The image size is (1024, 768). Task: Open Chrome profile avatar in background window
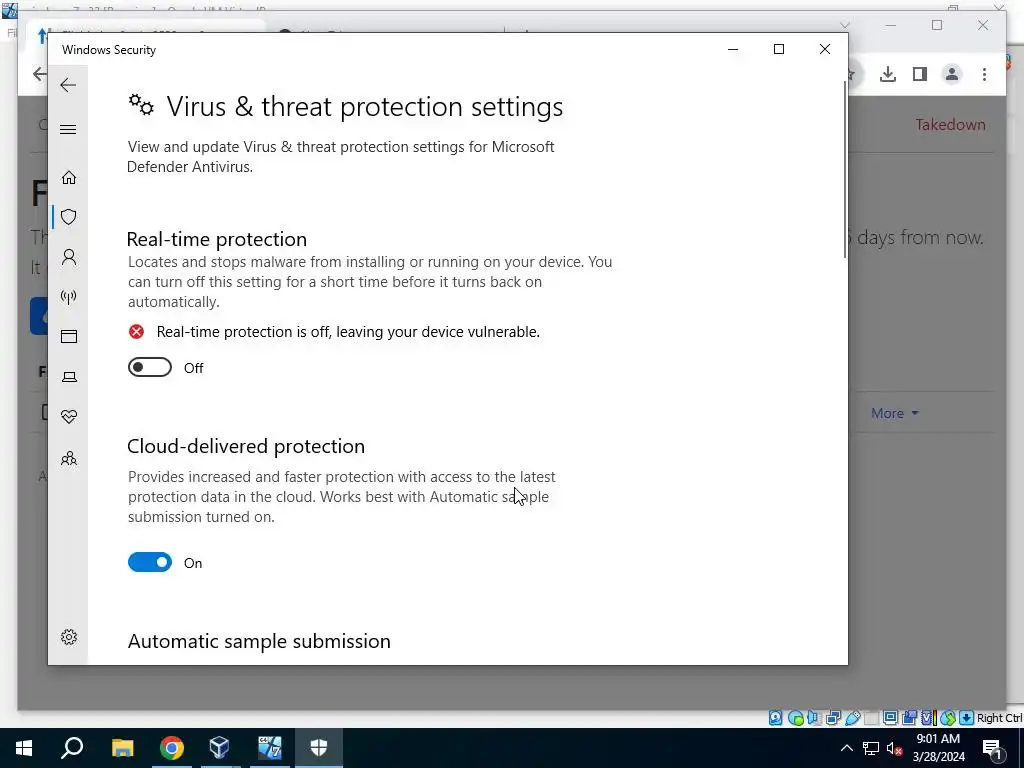pyautogui.click(x=952, y=74)
